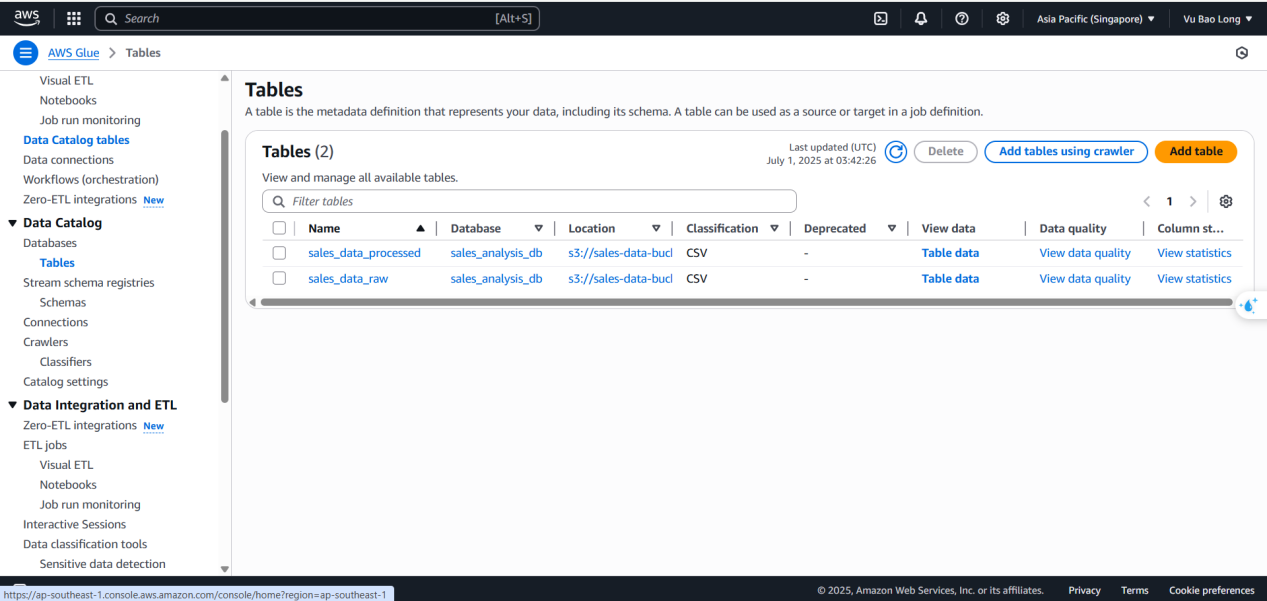Screen dimensions: 1267x601
Task: Click the top AWS Search box
Action: point(317,18)
